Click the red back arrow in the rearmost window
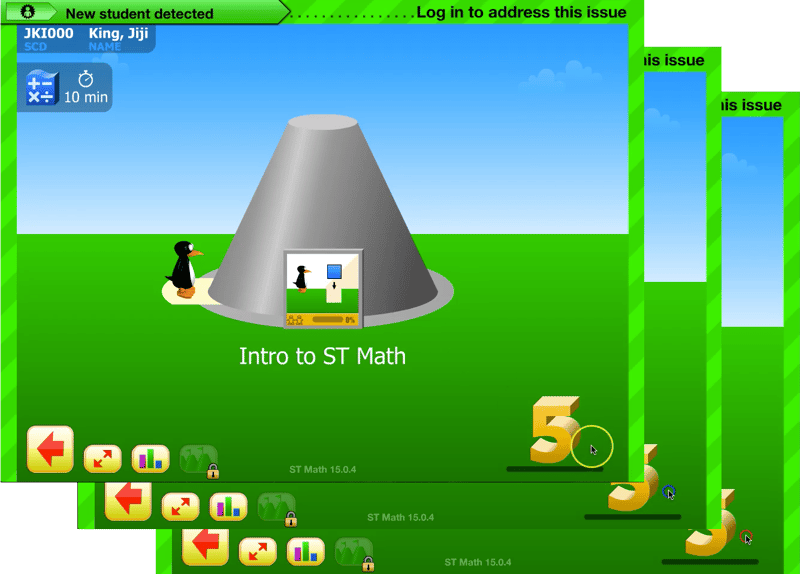 coord(206,547)
